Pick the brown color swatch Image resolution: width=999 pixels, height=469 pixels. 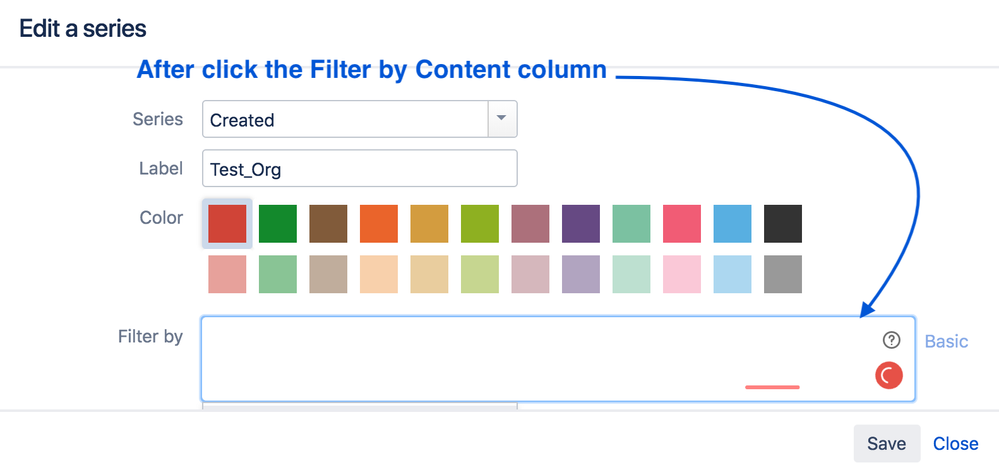click(x=328, y=224)
